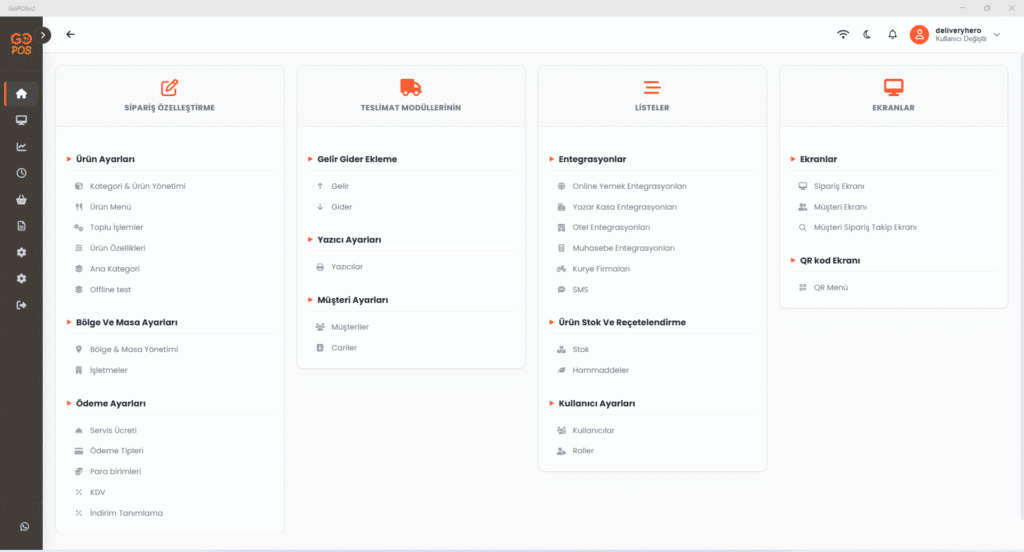Screen dimensions: 1024x552
Task: Toggle dark mode with the moon icon
Action: [x=867, y=34]
